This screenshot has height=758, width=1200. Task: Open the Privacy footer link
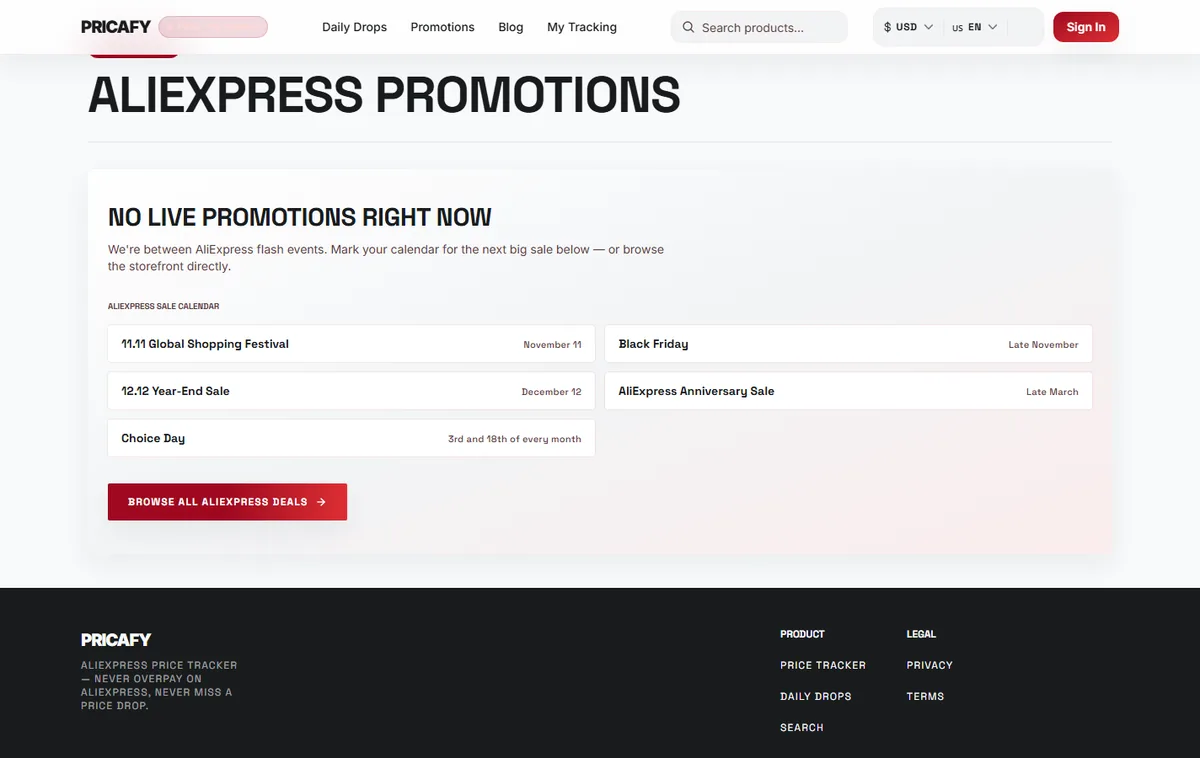pyautogui.click(x=930, y=665)
